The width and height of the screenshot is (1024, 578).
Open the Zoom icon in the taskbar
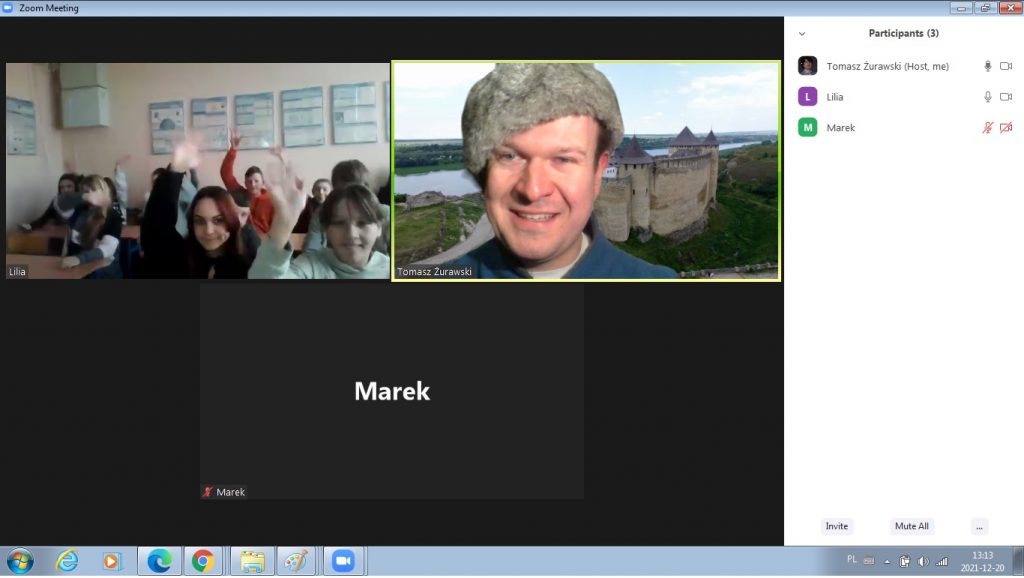pyautogui.click(x=343, y=561)
